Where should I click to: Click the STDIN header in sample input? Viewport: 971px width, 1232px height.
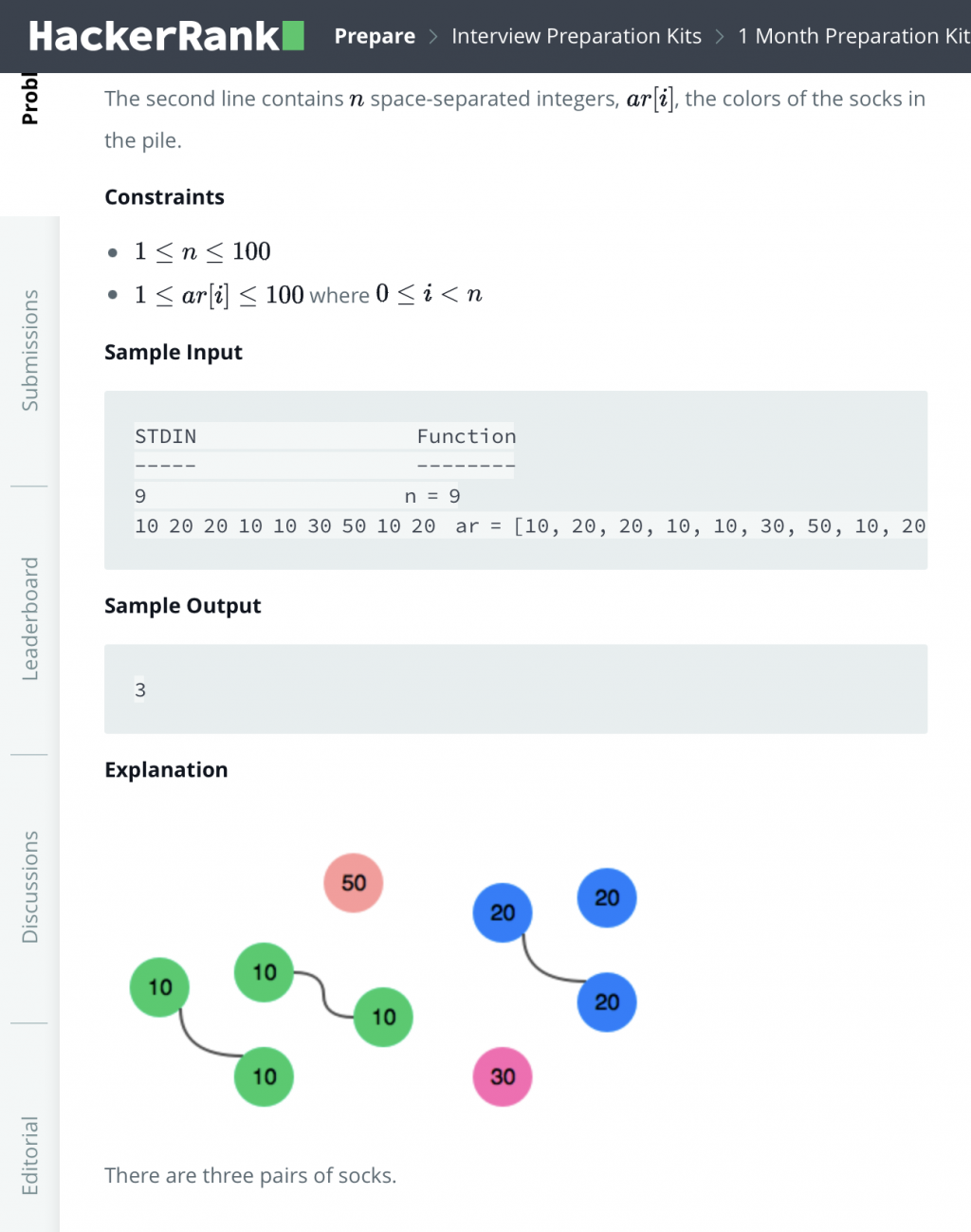coord(166,436)
